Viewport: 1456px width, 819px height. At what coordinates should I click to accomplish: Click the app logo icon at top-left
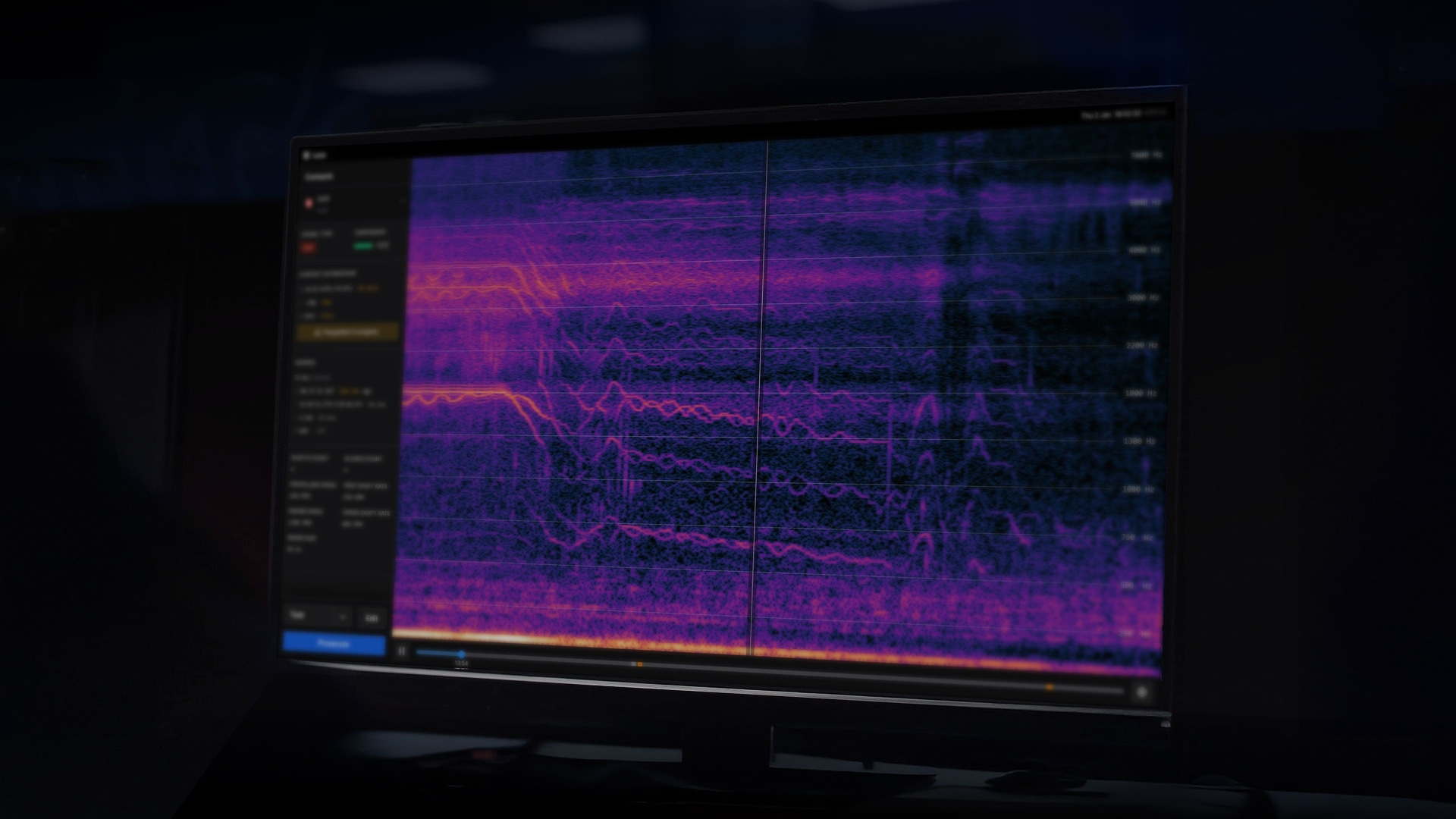click(x=306, y=155)
